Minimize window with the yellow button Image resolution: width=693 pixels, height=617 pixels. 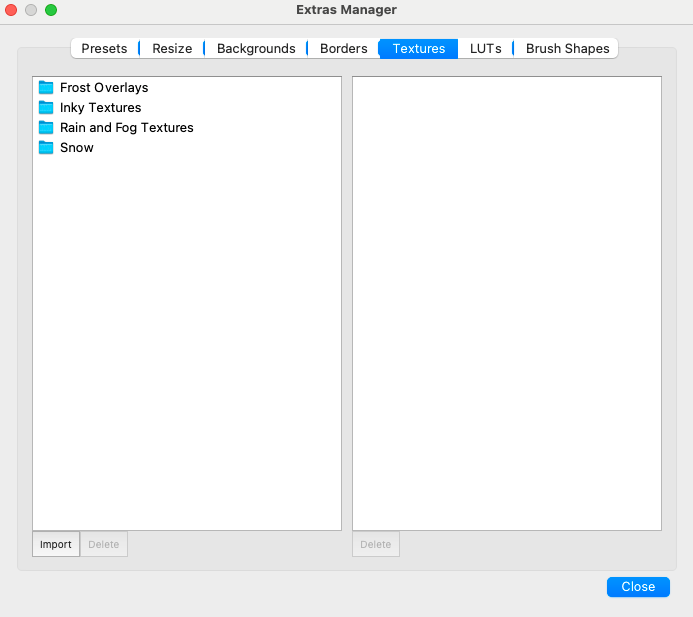(31, 10)
